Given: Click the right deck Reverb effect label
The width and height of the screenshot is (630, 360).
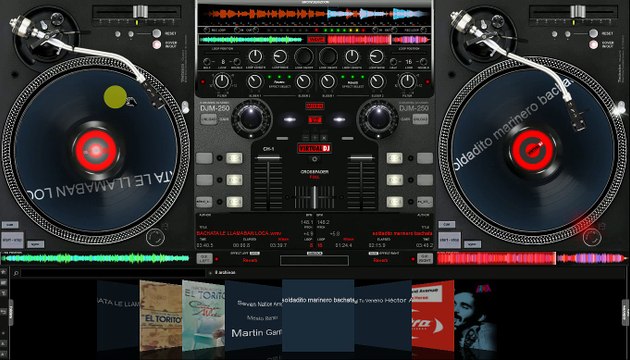Looking at the screenshot, I should click(x=380, y=260).
